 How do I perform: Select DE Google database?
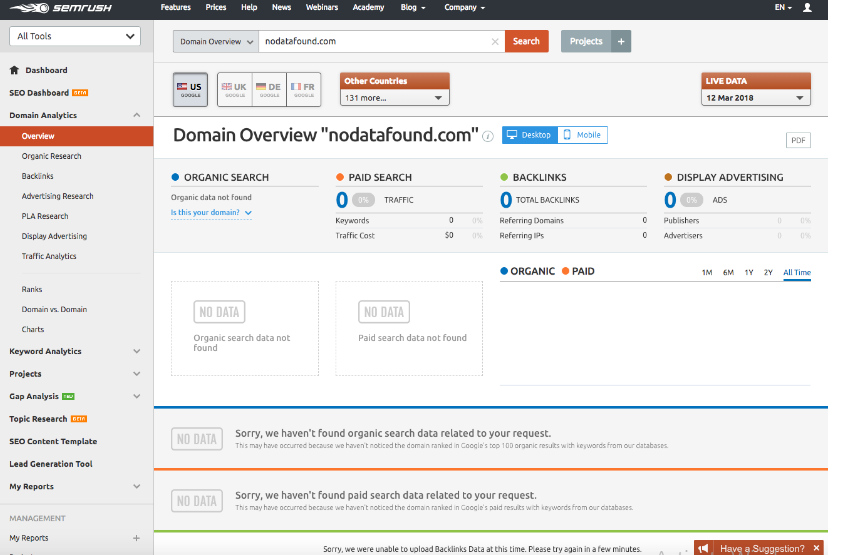tap(269, 90)
